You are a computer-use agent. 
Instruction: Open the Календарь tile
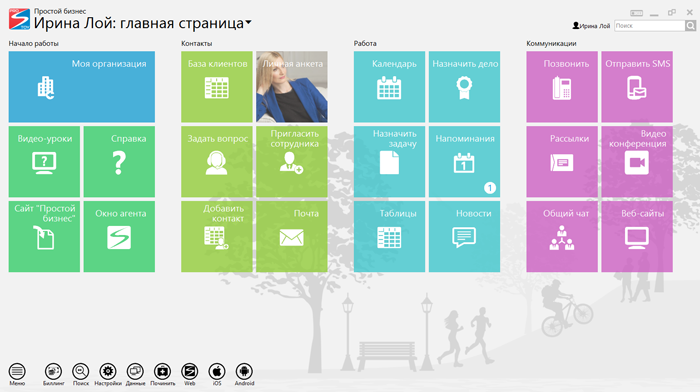click(x=389, y=87)
